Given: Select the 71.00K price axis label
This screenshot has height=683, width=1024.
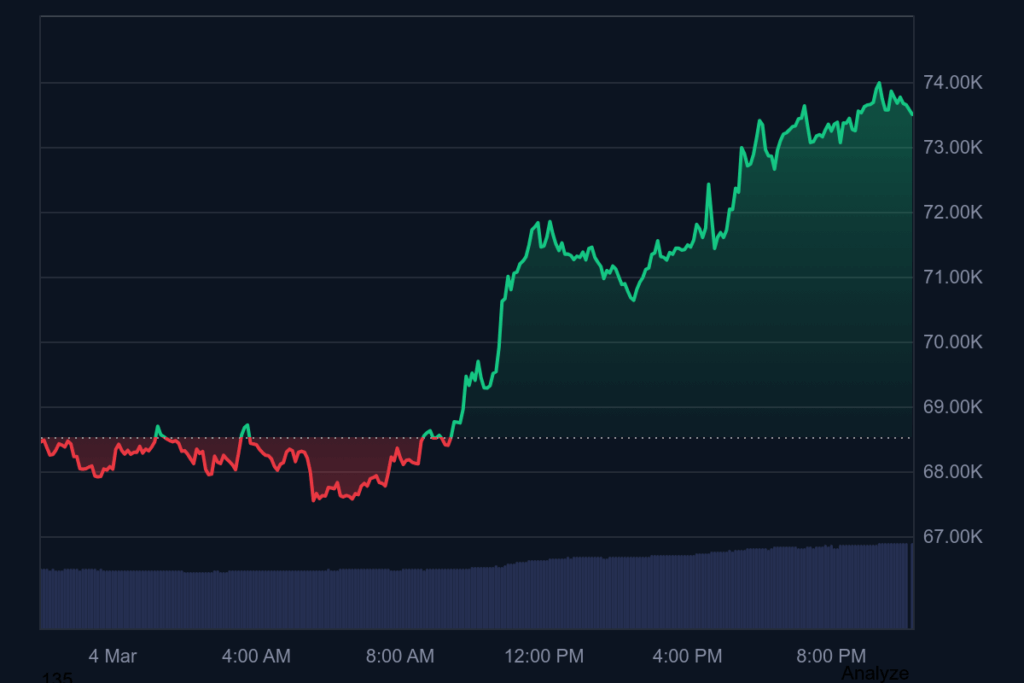Looking at the screenshot, I should 952,277.
